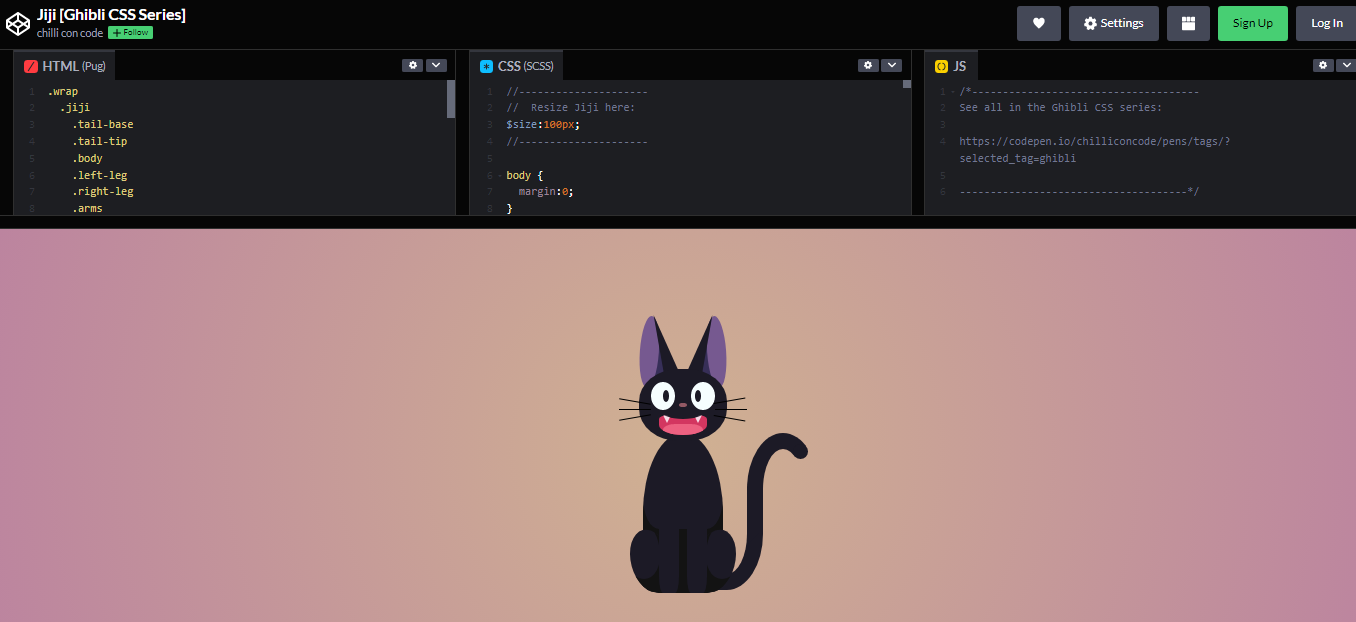The height and width of the screenshot is (622, 1356).
Task: Click the yellow JS badge icon
Action: click(x=940, y=65)
